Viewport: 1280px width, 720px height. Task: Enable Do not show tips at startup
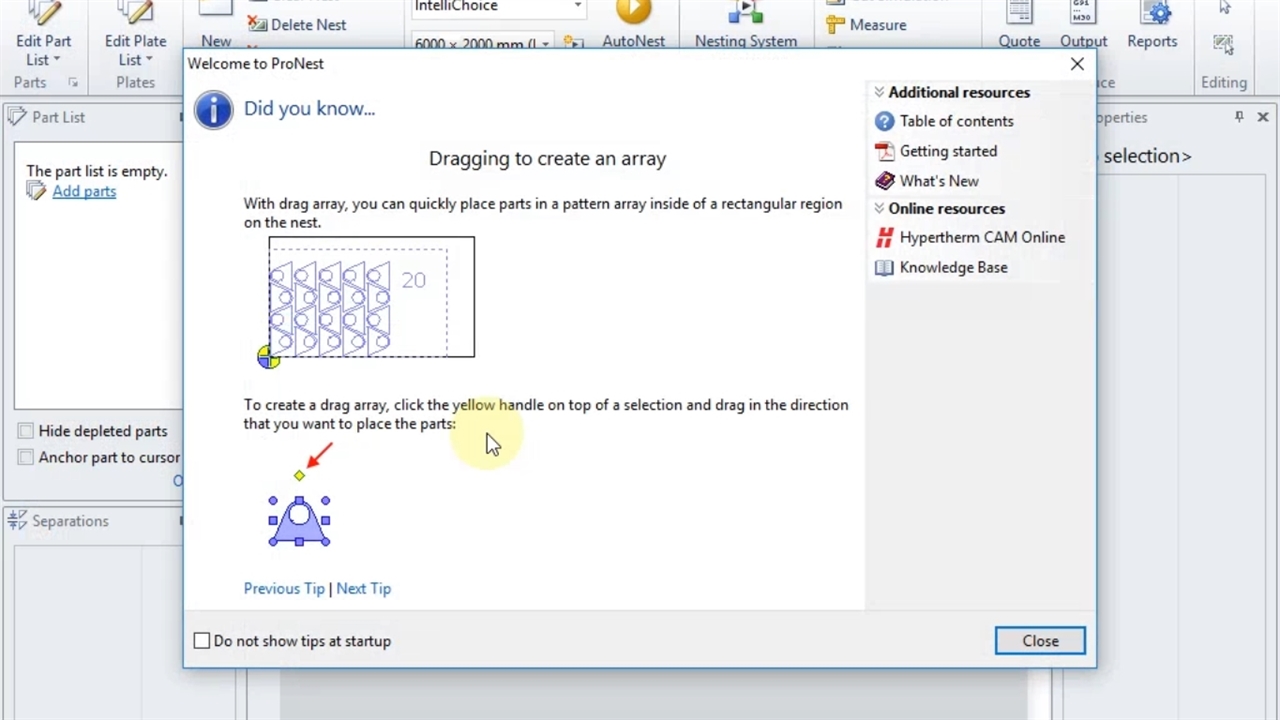click(x=202, y=641)
